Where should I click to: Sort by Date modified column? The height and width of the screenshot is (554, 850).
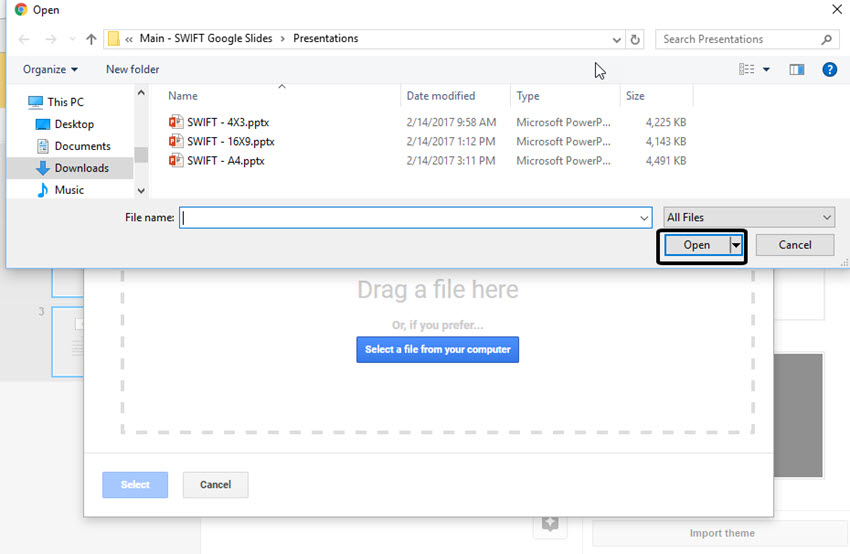pos(441,96)
